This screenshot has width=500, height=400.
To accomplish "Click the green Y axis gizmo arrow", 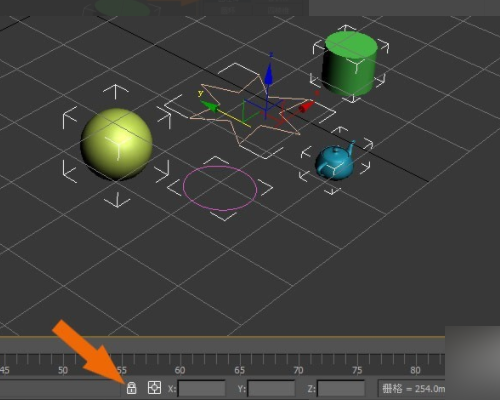I will point(210,106).
